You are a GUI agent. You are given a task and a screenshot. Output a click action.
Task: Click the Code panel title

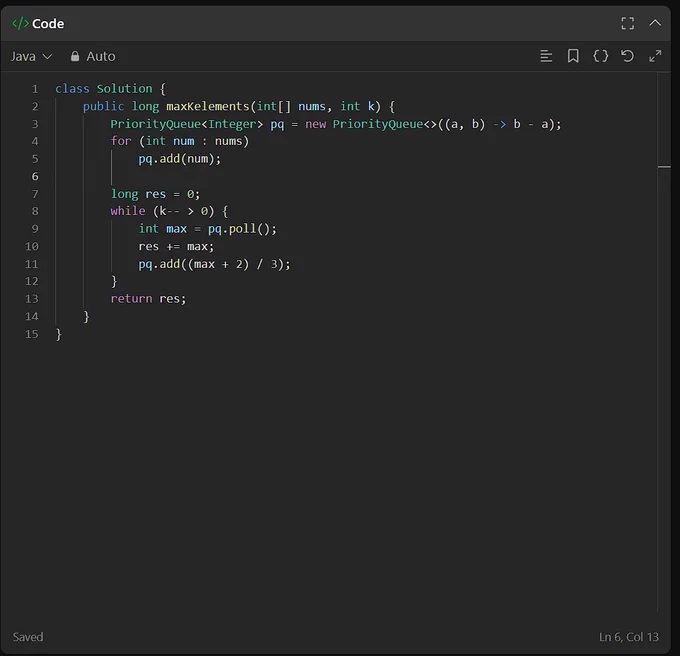pyautogui.click(x=48, y=23)
